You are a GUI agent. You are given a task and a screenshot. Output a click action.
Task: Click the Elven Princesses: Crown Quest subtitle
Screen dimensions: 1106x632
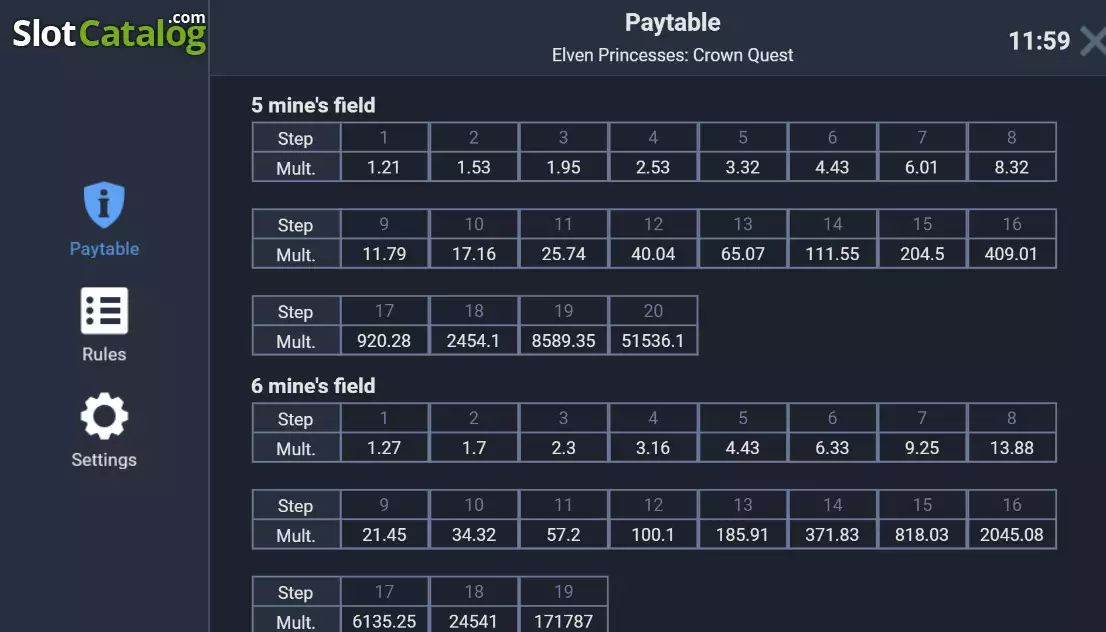[x=672, y=55]
